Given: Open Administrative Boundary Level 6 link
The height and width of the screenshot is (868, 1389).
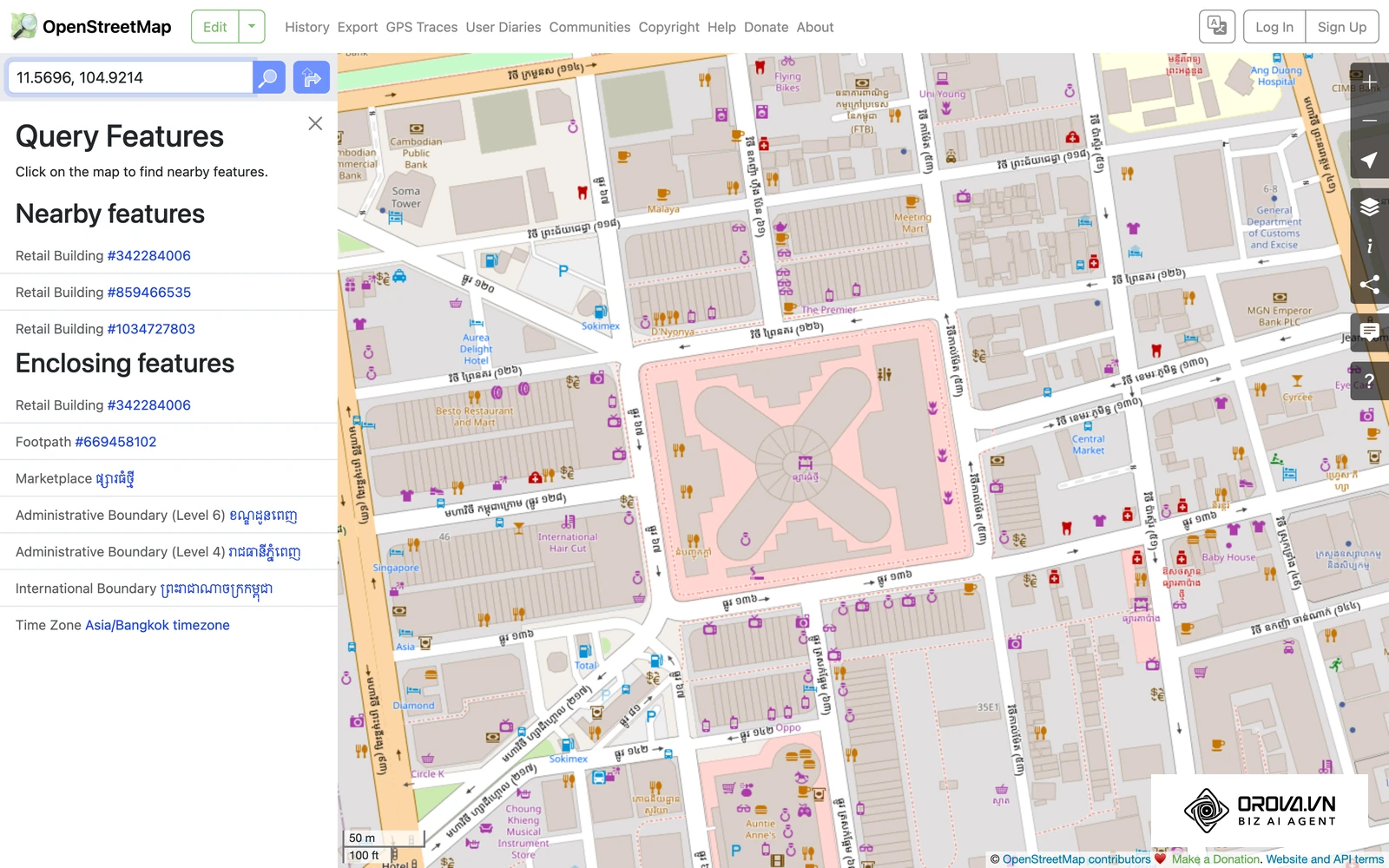Looking at the screenshot, I should (x=263, y=516).
